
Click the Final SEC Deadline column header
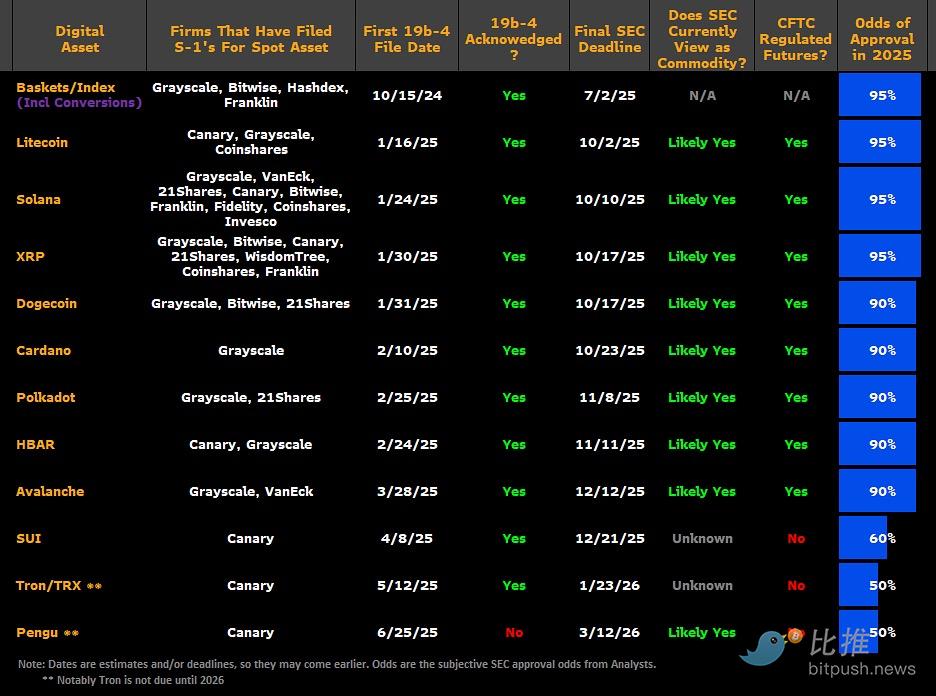[x=609, y=39]
